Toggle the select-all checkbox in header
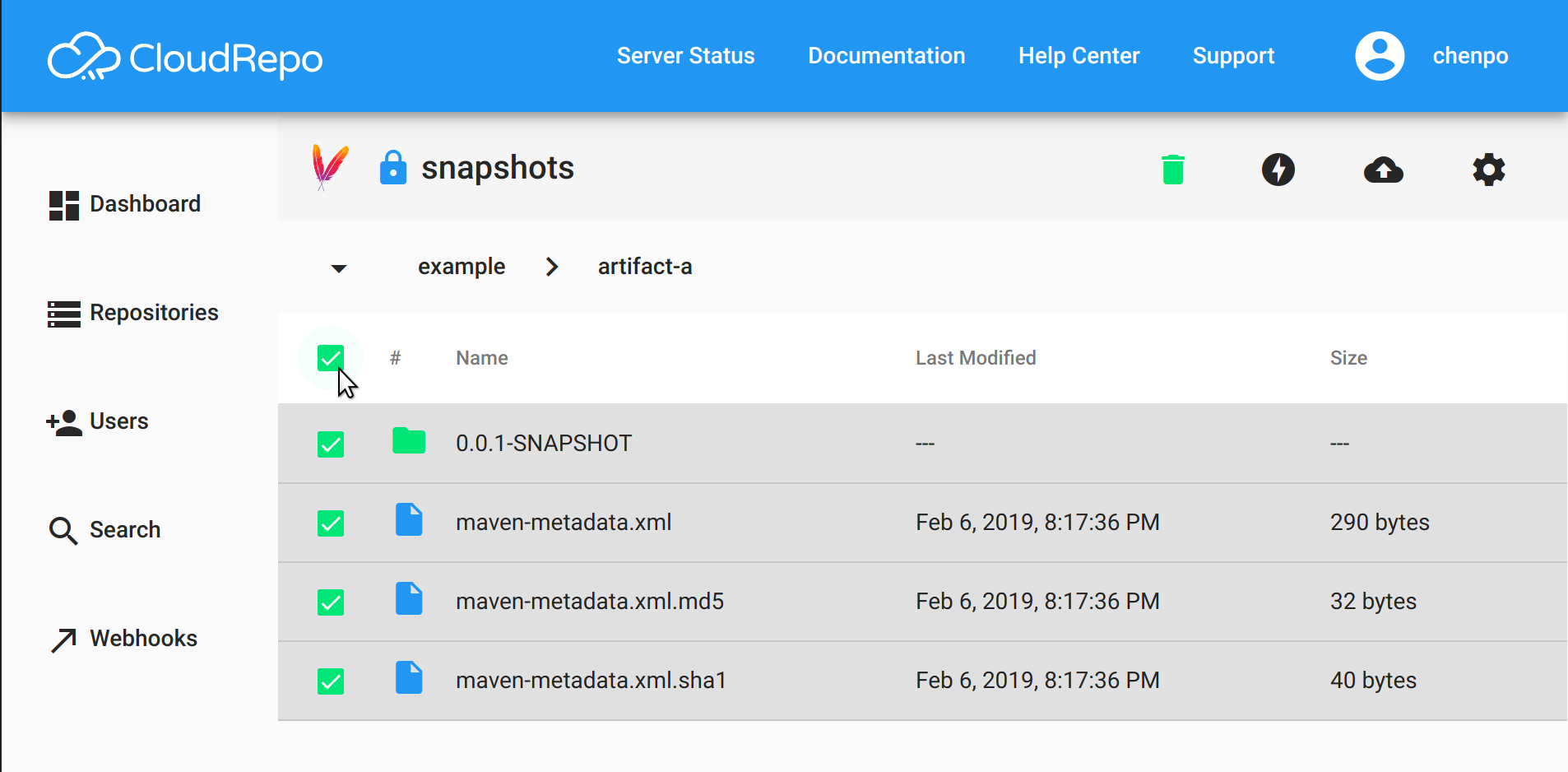The image size is (1568, 772). [x=331, y=358]
